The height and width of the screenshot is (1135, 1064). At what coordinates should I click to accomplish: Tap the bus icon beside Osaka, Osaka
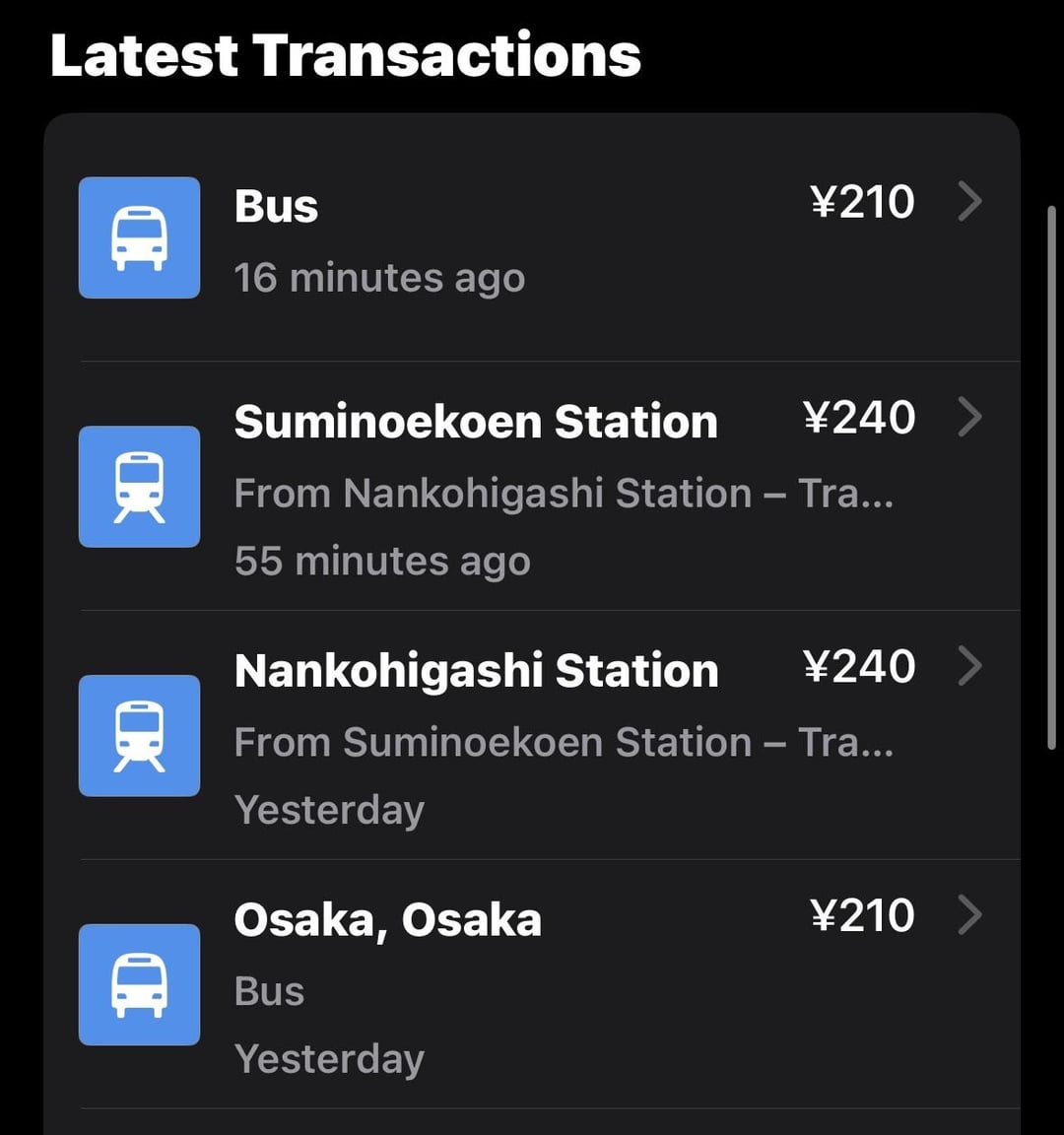click(x=139, y=984)
